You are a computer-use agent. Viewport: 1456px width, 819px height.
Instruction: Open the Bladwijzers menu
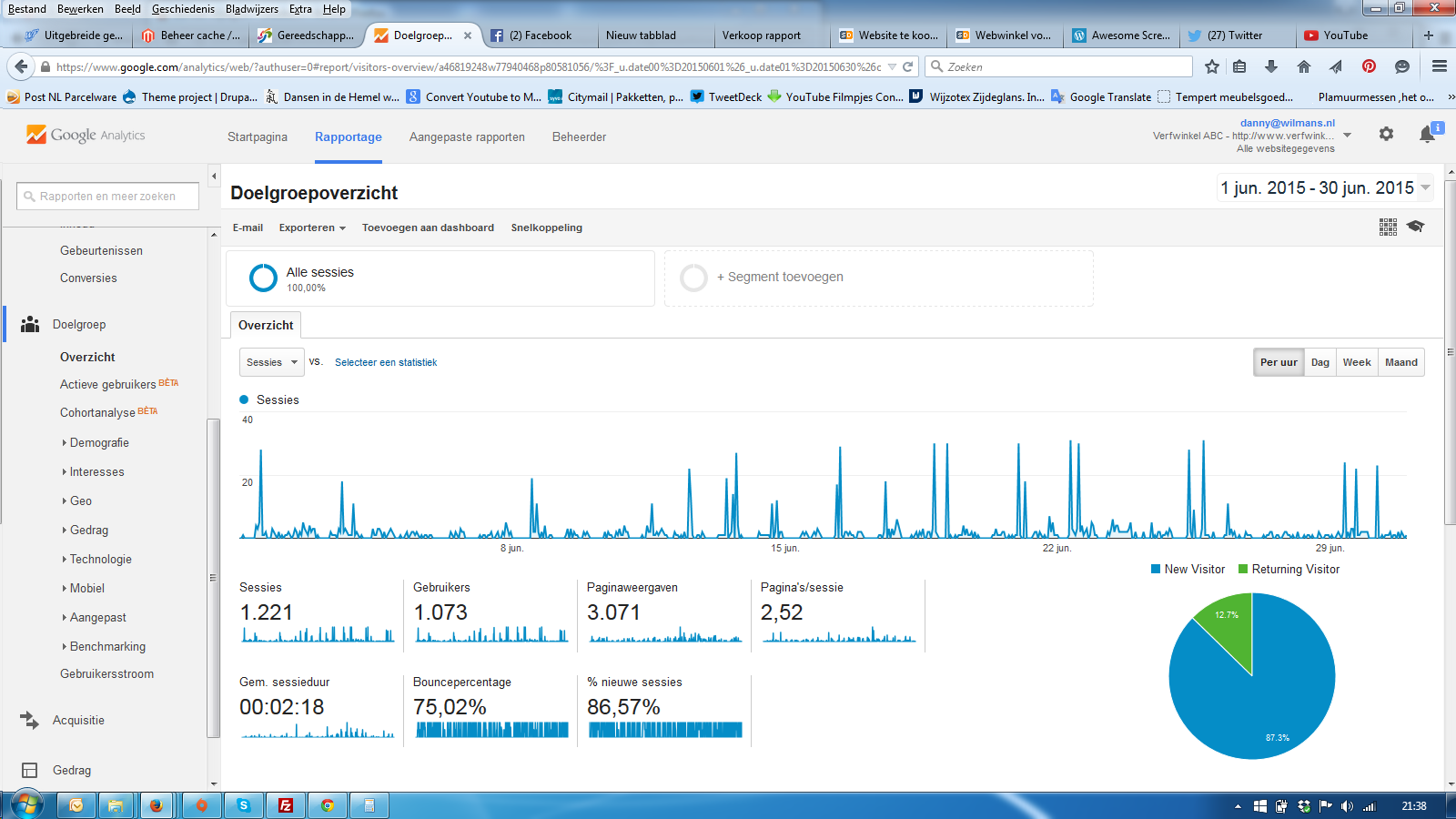(252, 9)
